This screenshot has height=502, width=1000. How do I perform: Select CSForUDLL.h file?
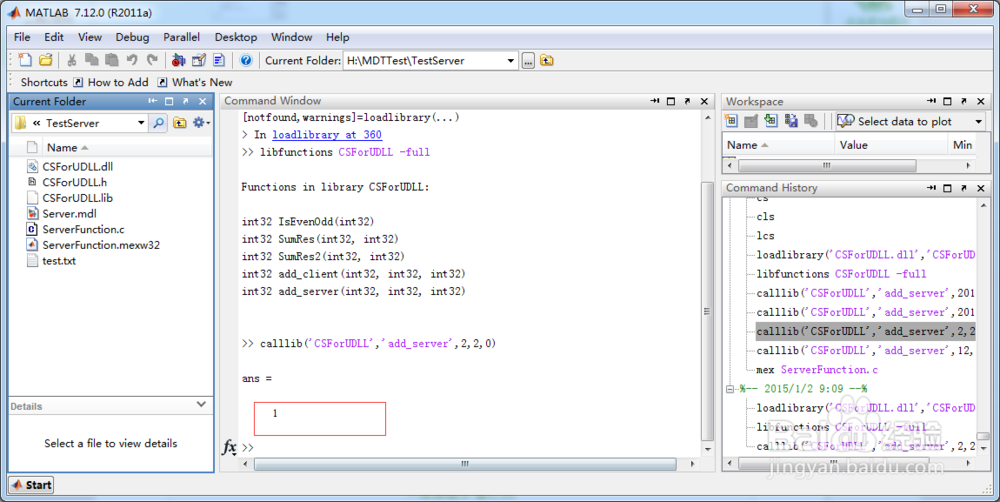(x=67, y=182)
